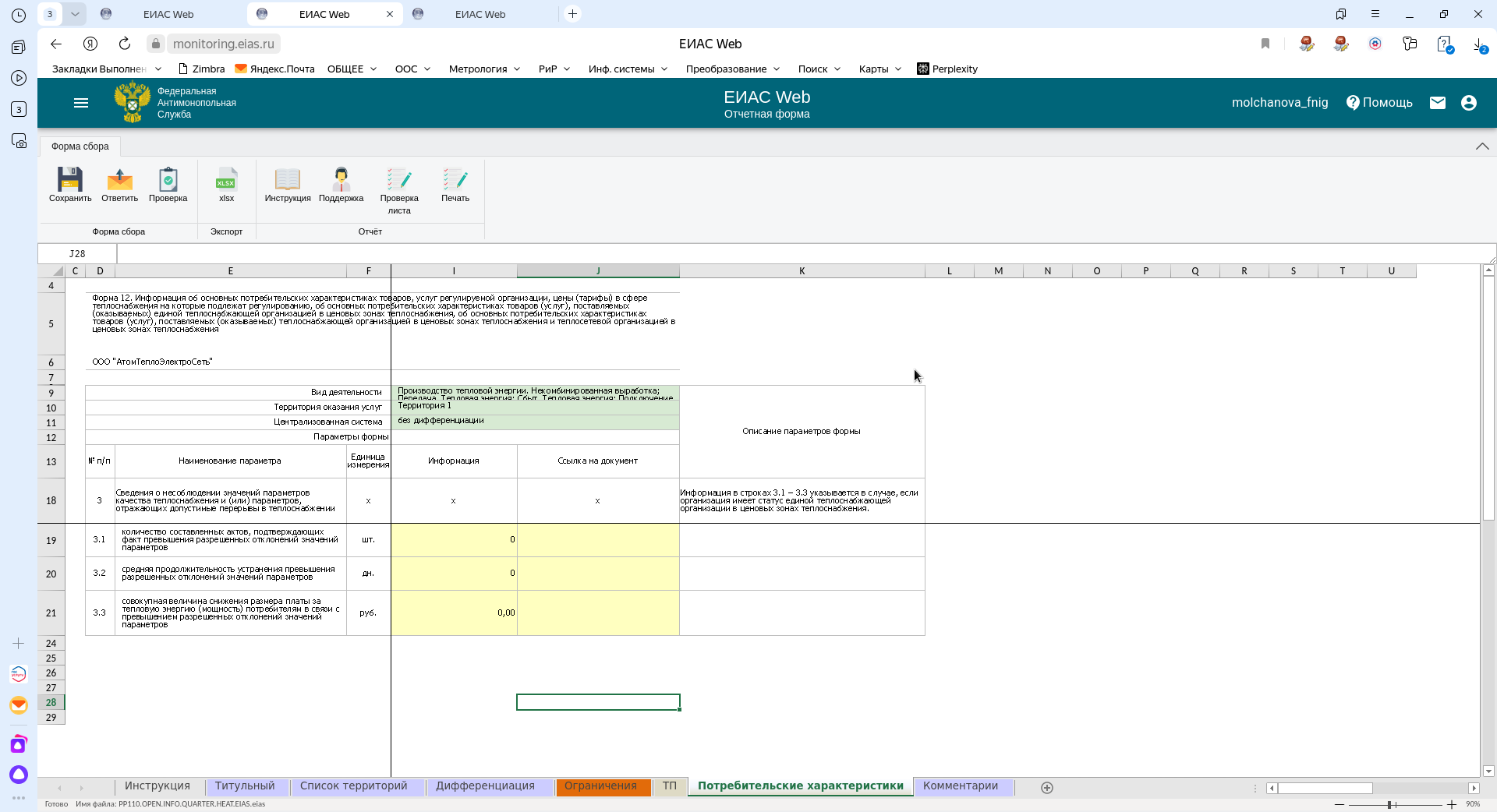Click the Проверка листа icon

(399, 181)
